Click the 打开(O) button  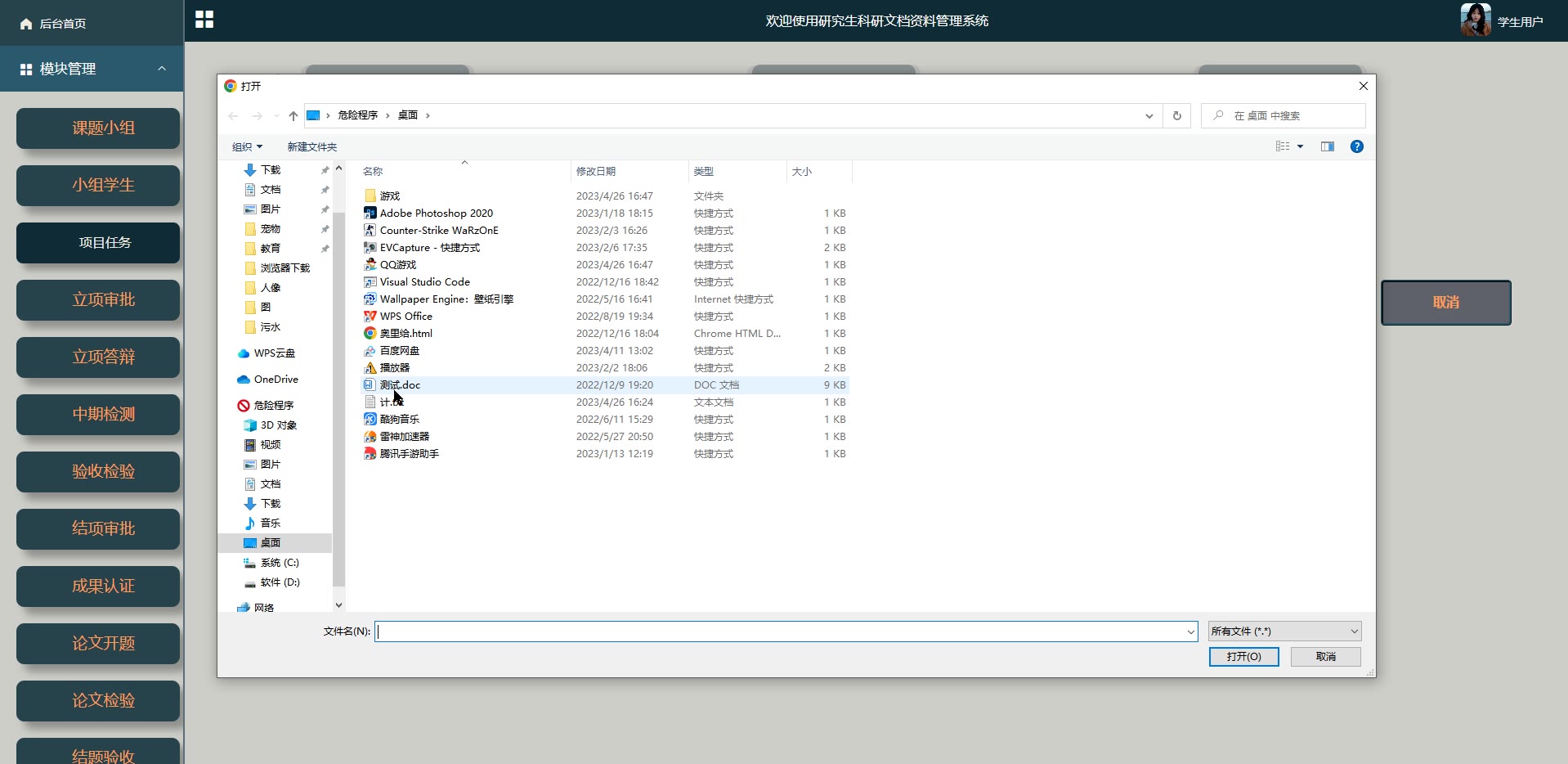tap(1243, 657)
